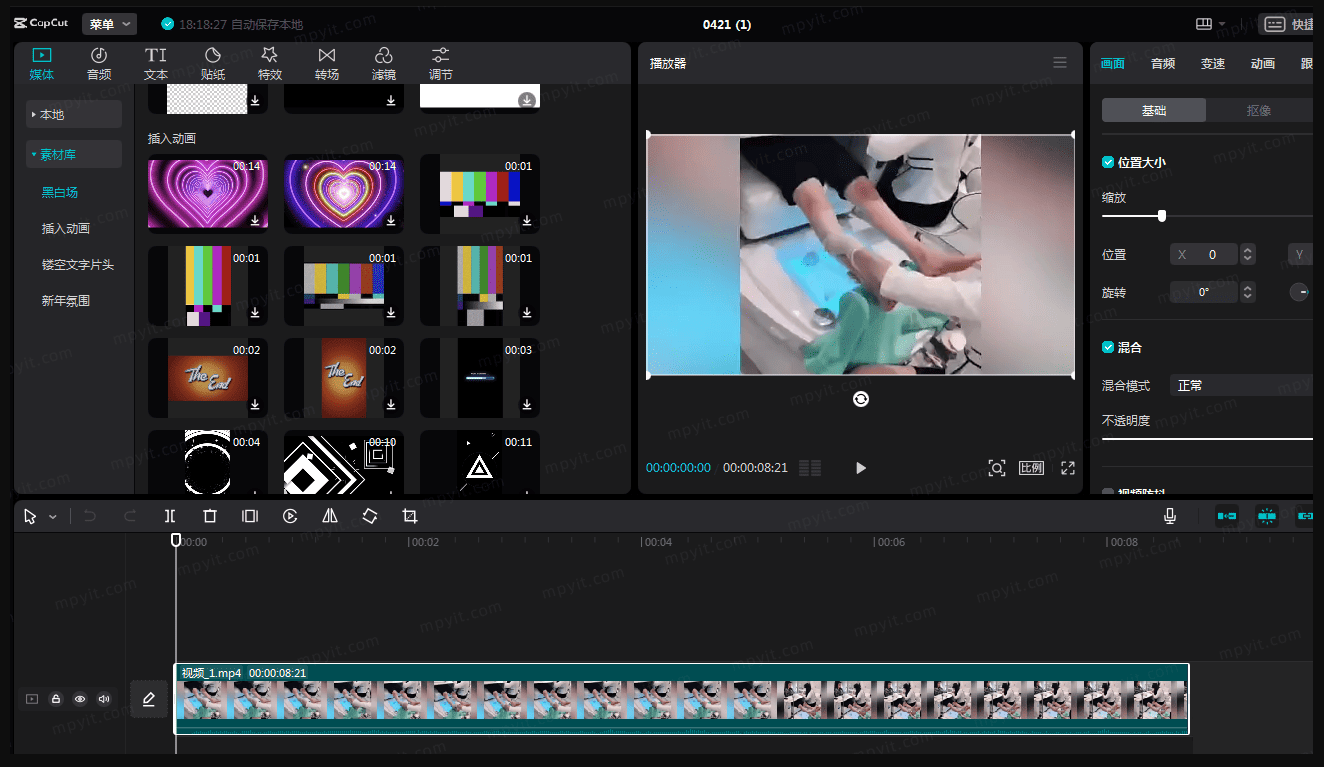
Task: Expand the 混合模式 dropdown showing 正常
Action: (x=1240, y=385)
